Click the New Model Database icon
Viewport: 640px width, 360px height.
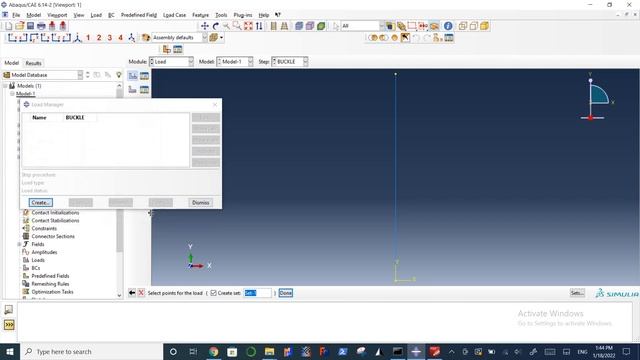9,26
